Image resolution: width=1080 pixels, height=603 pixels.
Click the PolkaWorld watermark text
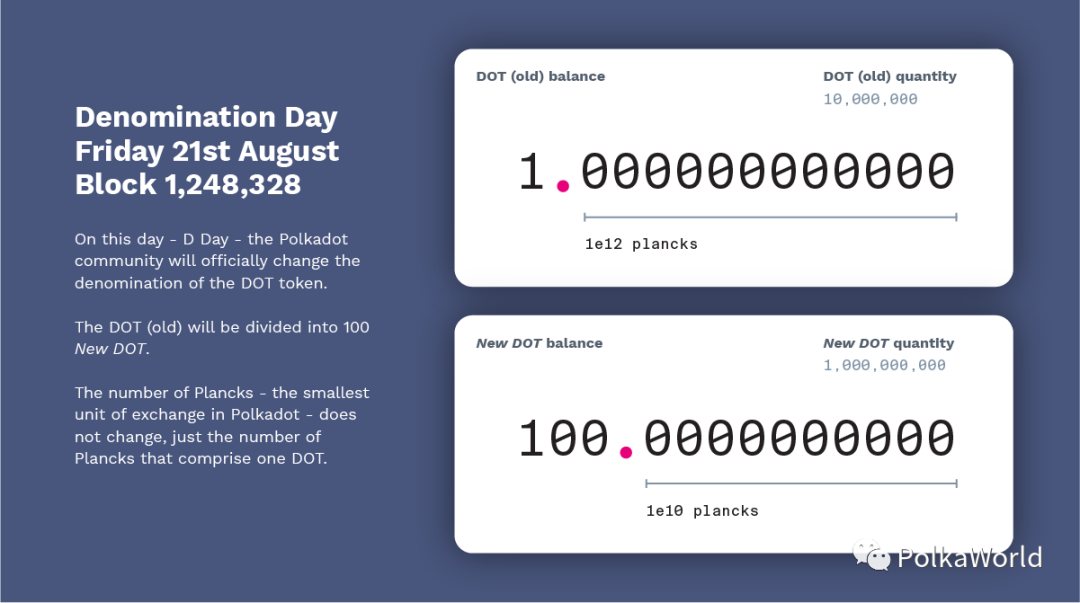point(969,557)
